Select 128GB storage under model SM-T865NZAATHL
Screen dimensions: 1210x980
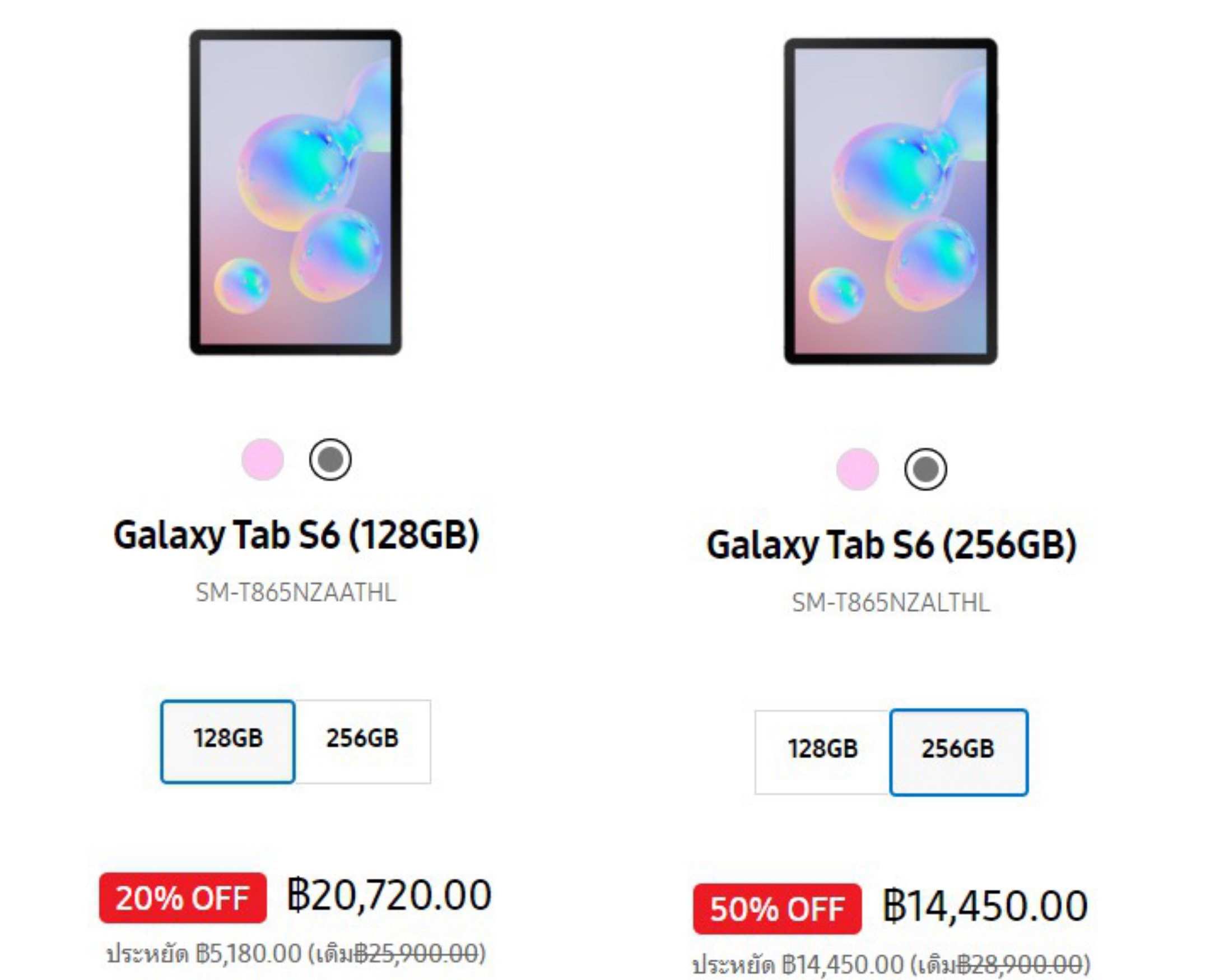[227, 741]
